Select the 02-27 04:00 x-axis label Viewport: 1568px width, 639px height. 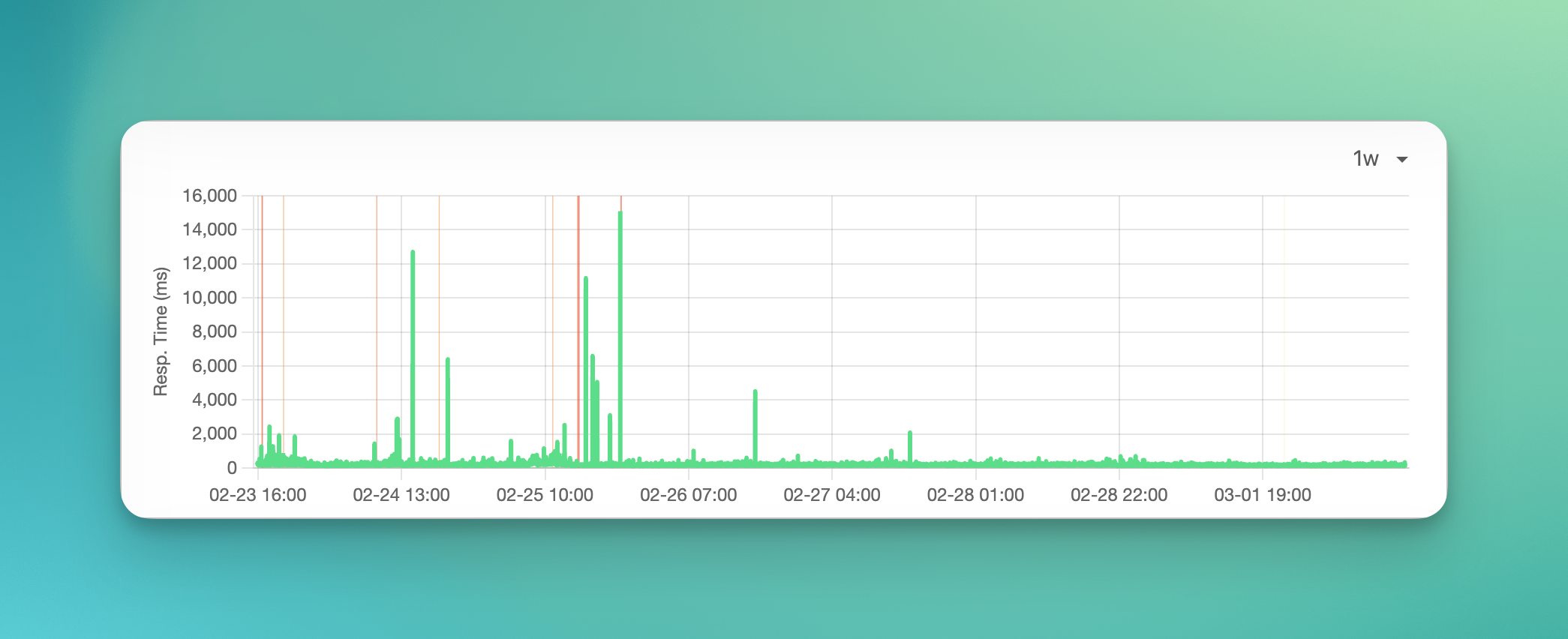coord(832,495)
